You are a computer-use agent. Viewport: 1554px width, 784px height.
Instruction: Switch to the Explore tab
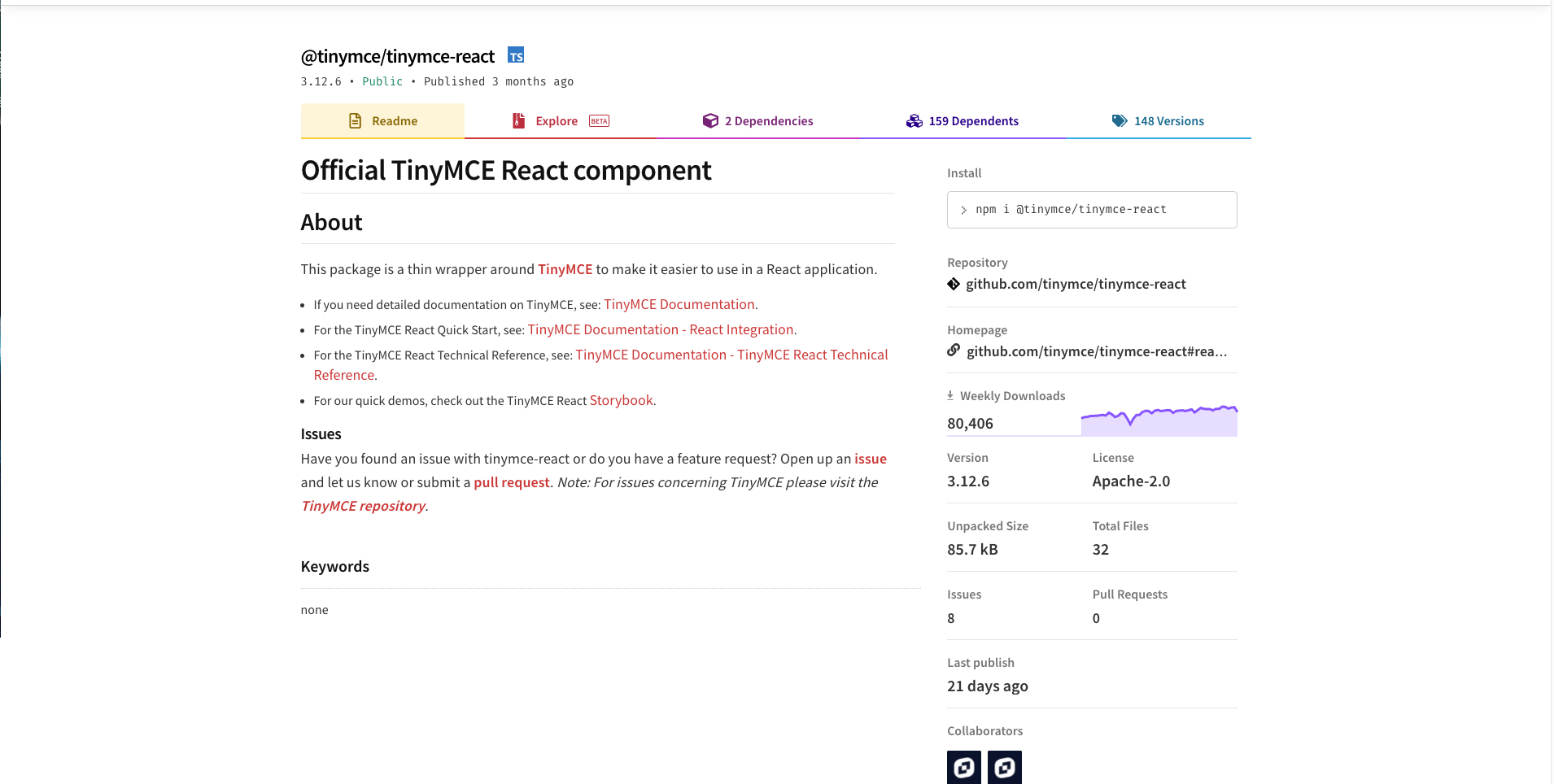tap(561, 121)
